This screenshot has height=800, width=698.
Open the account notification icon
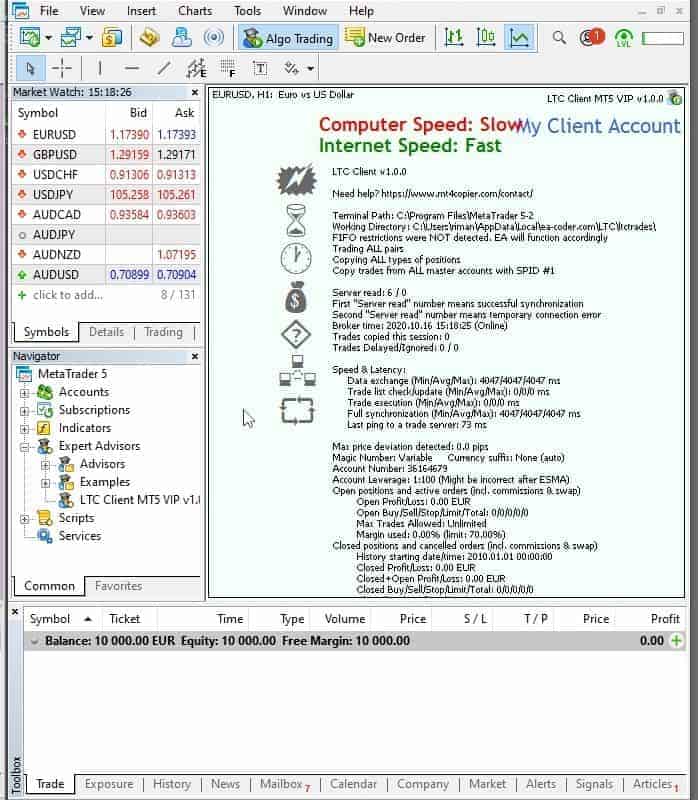pos(591,38)
